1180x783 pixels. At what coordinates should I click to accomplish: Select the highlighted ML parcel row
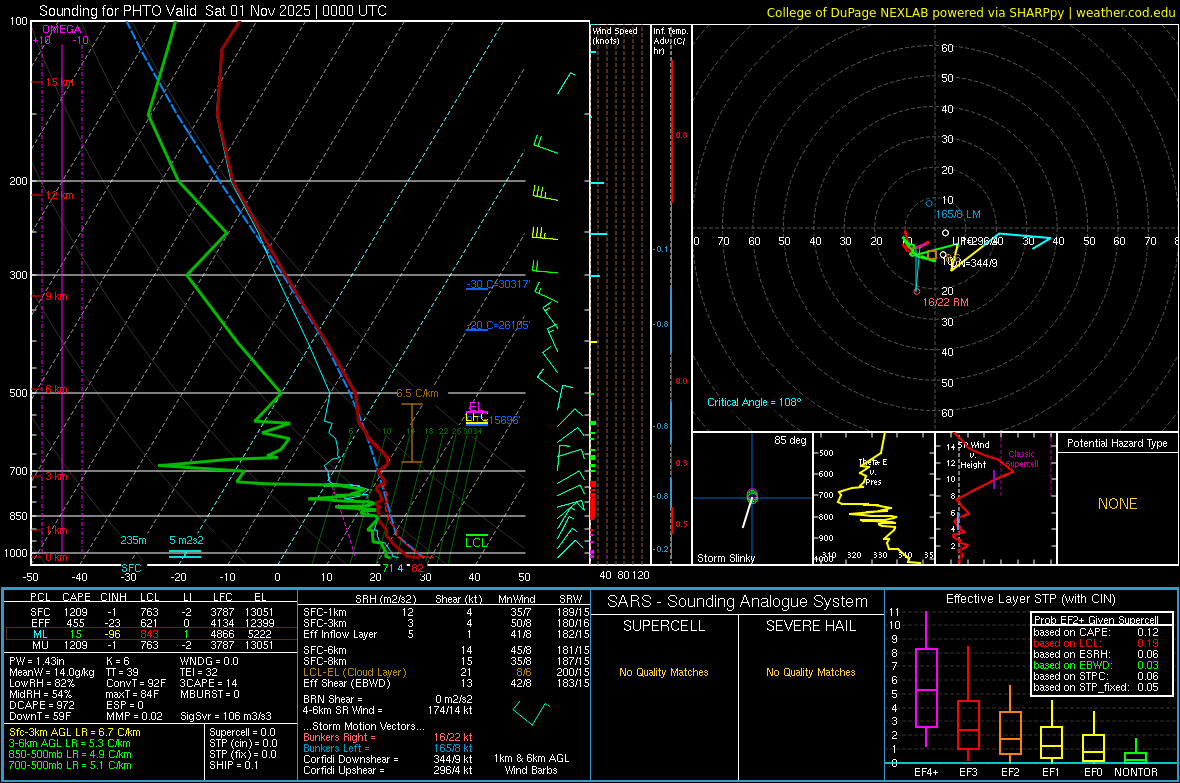point(151,634)
